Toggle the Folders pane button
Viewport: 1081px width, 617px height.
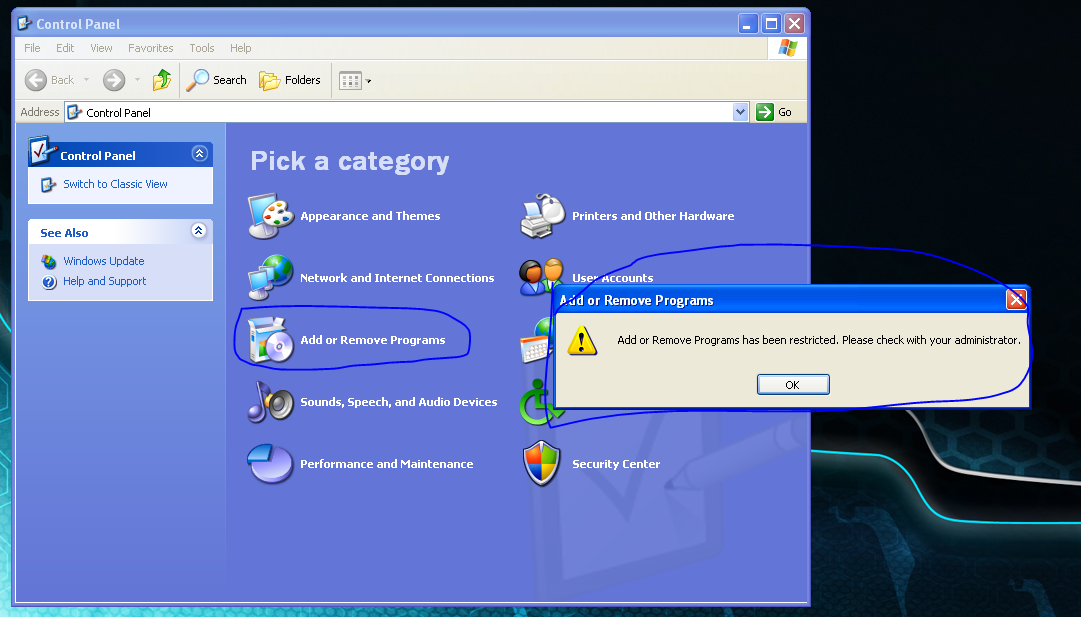point(290,80)
